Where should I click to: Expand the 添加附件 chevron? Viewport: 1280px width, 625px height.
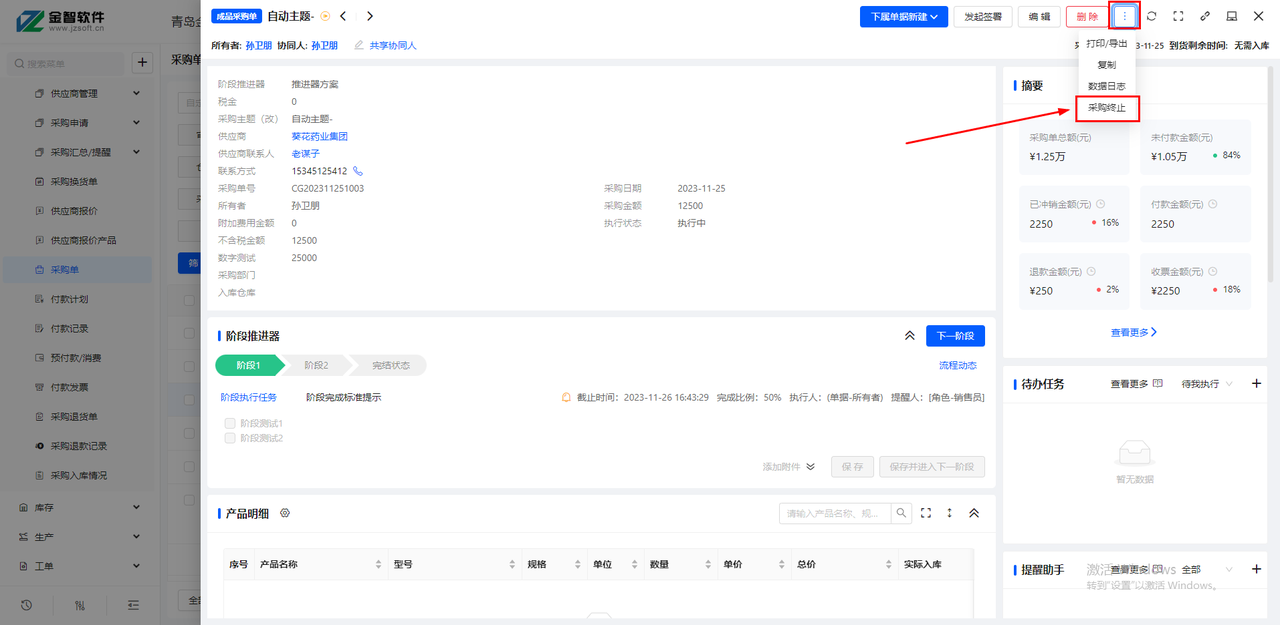(x=810, y=467)
